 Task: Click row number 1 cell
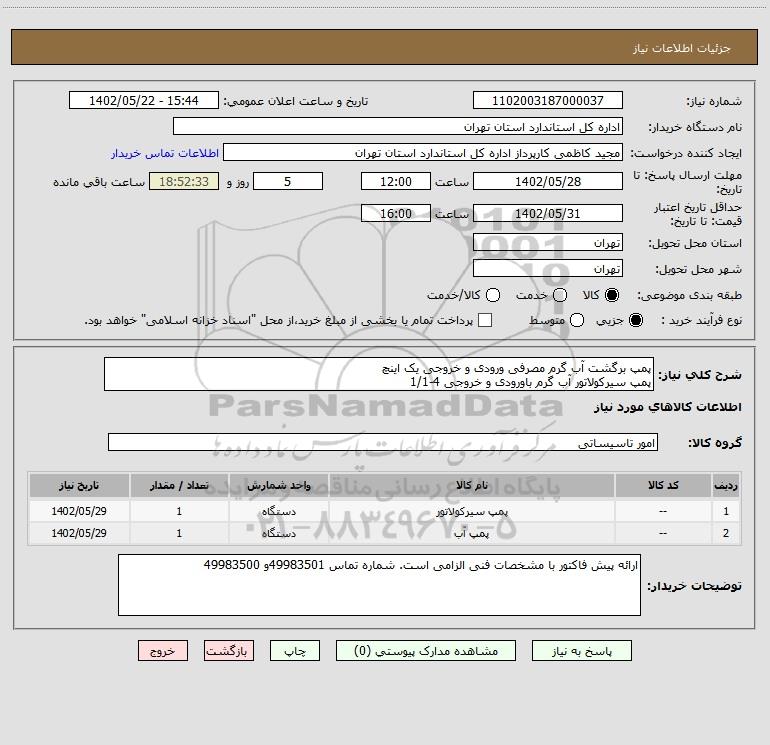(x=725, y=511)
